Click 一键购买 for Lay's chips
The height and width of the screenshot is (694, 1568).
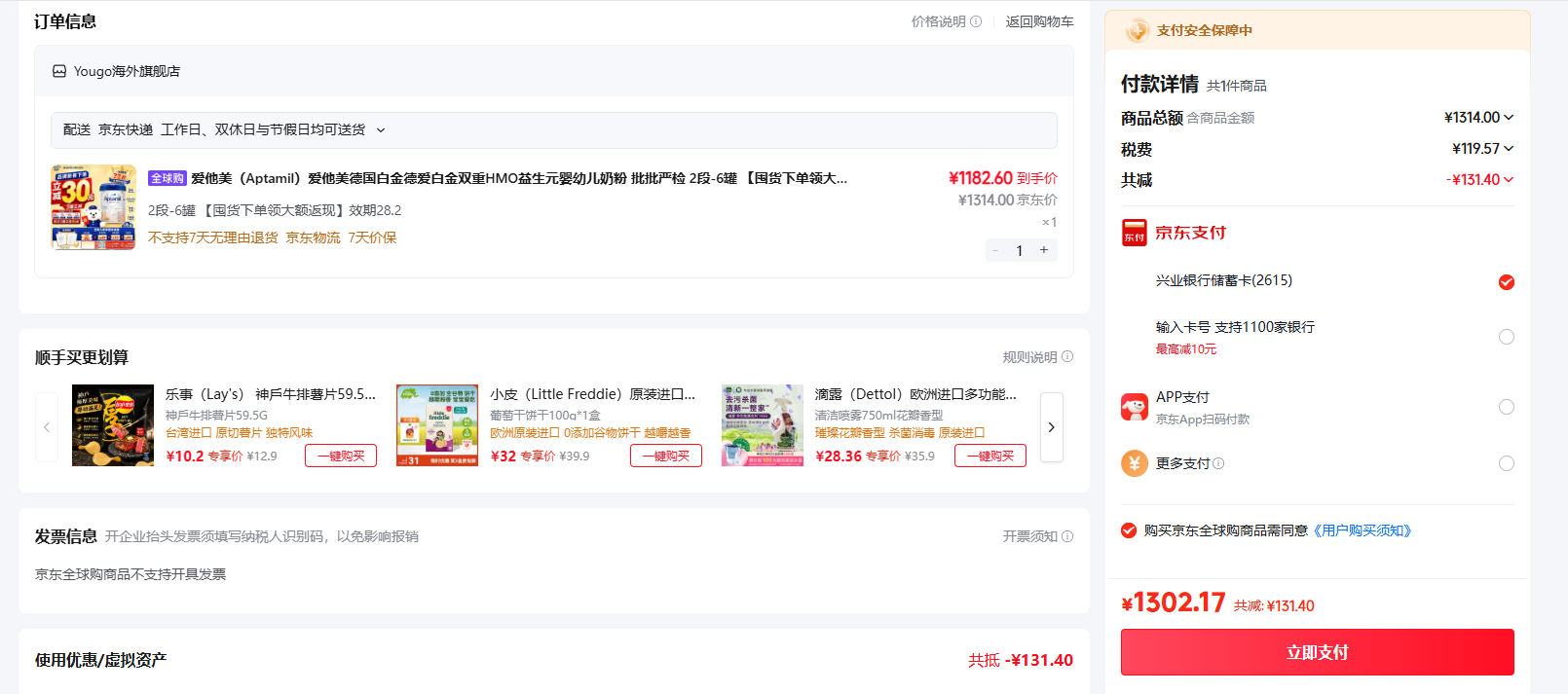(x=341, y=456)
